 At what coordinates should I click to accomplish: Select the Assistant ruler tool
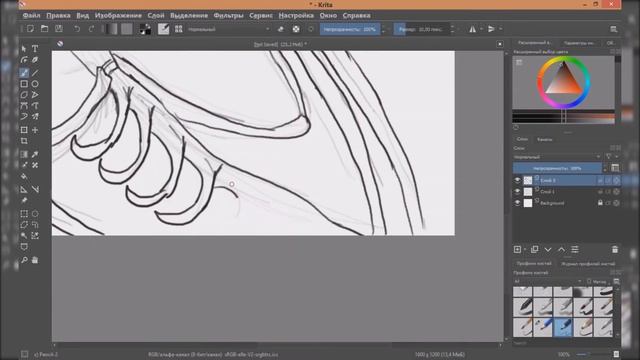(x=24, y=189)
